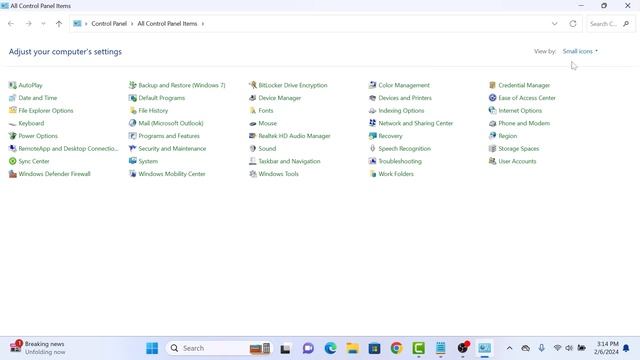Viewport: 640px width, 360px height.
Task: Open the Phone and Modem link
Action: tap(524, 123)
